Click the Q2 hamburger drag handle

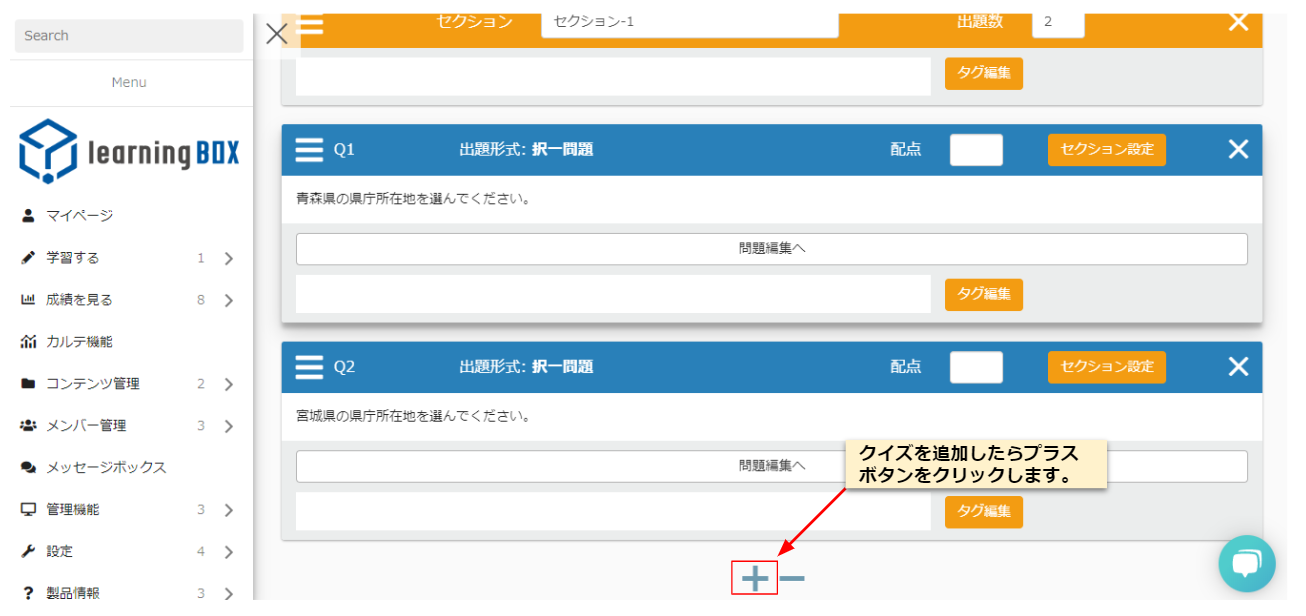pyautogui.click(x=309, y=367)
